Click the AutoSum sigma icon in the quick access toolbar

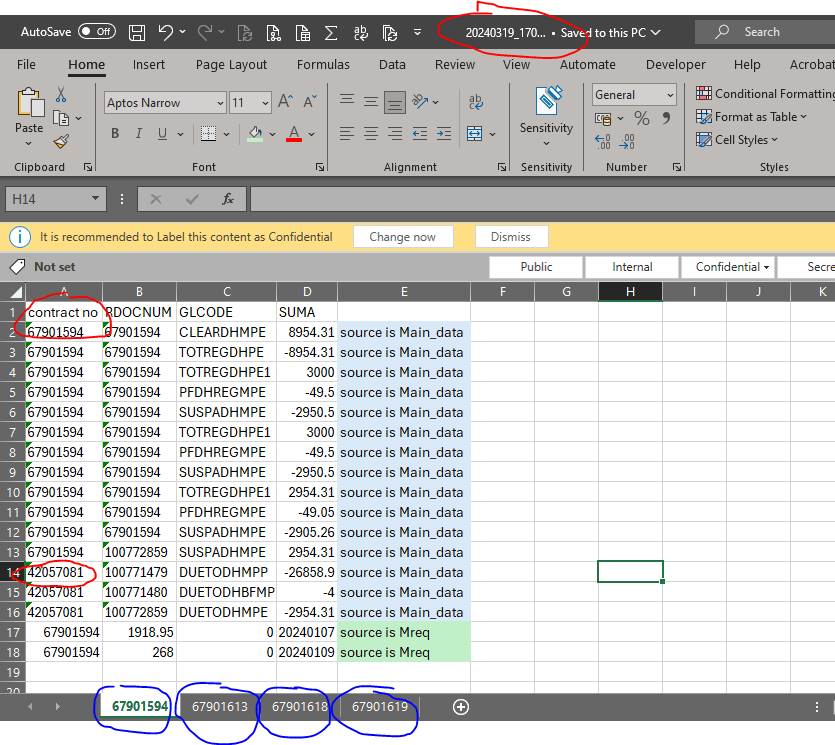point(331,32)
